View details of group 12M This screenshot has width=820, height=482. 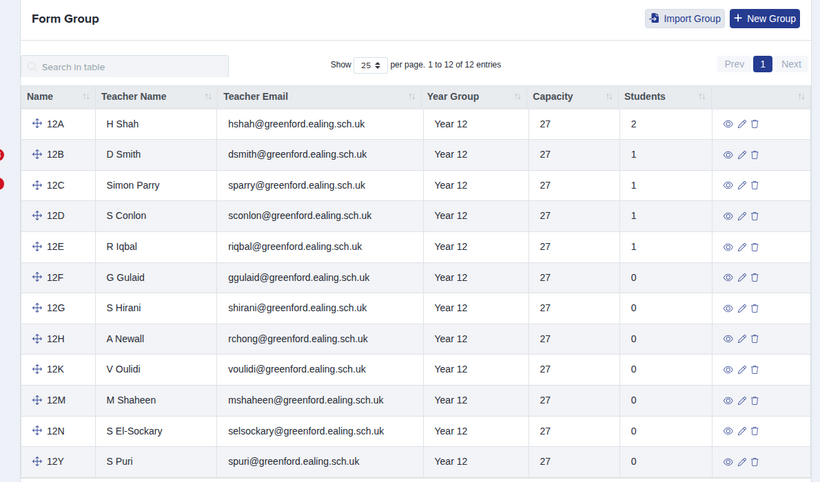pyautogui.click(x=728, y=400)
